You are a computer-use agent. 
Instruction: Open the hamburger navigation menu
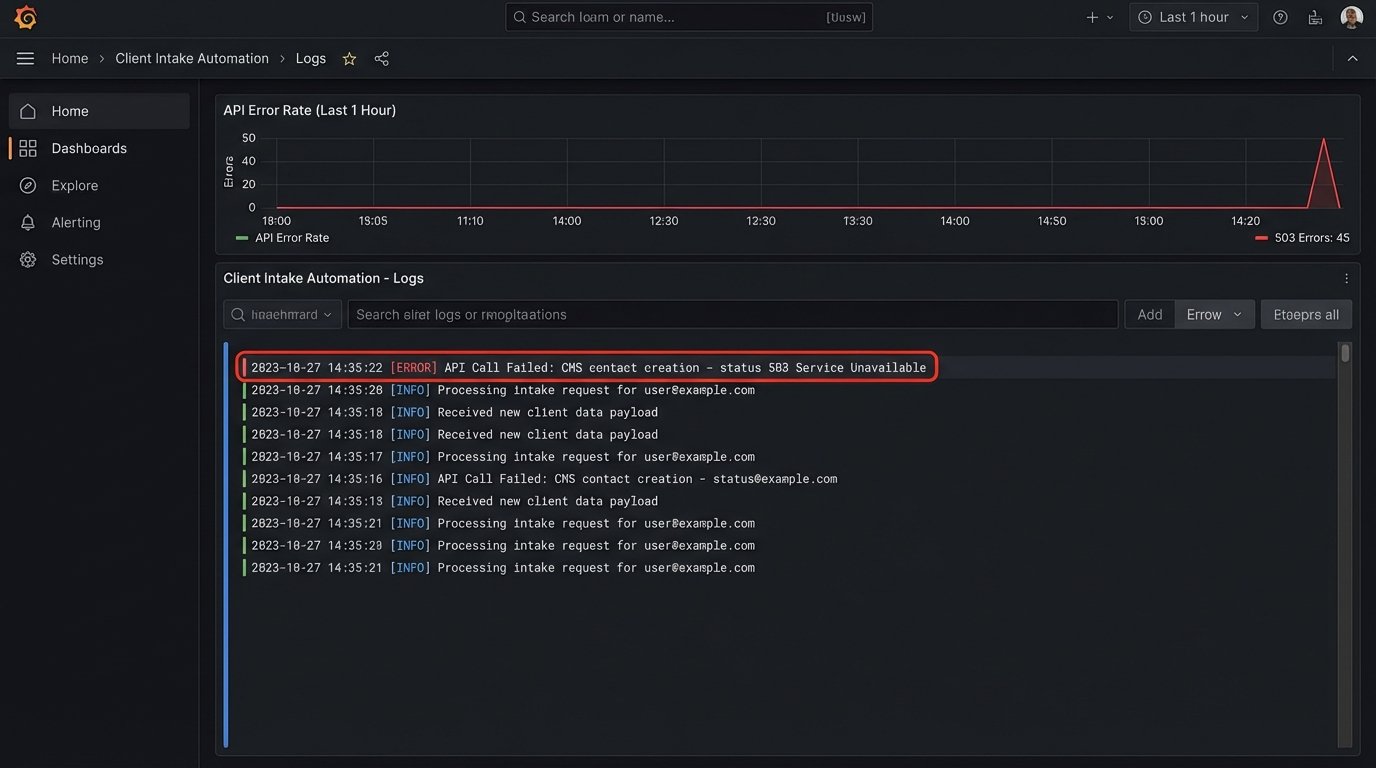point(25,59)
